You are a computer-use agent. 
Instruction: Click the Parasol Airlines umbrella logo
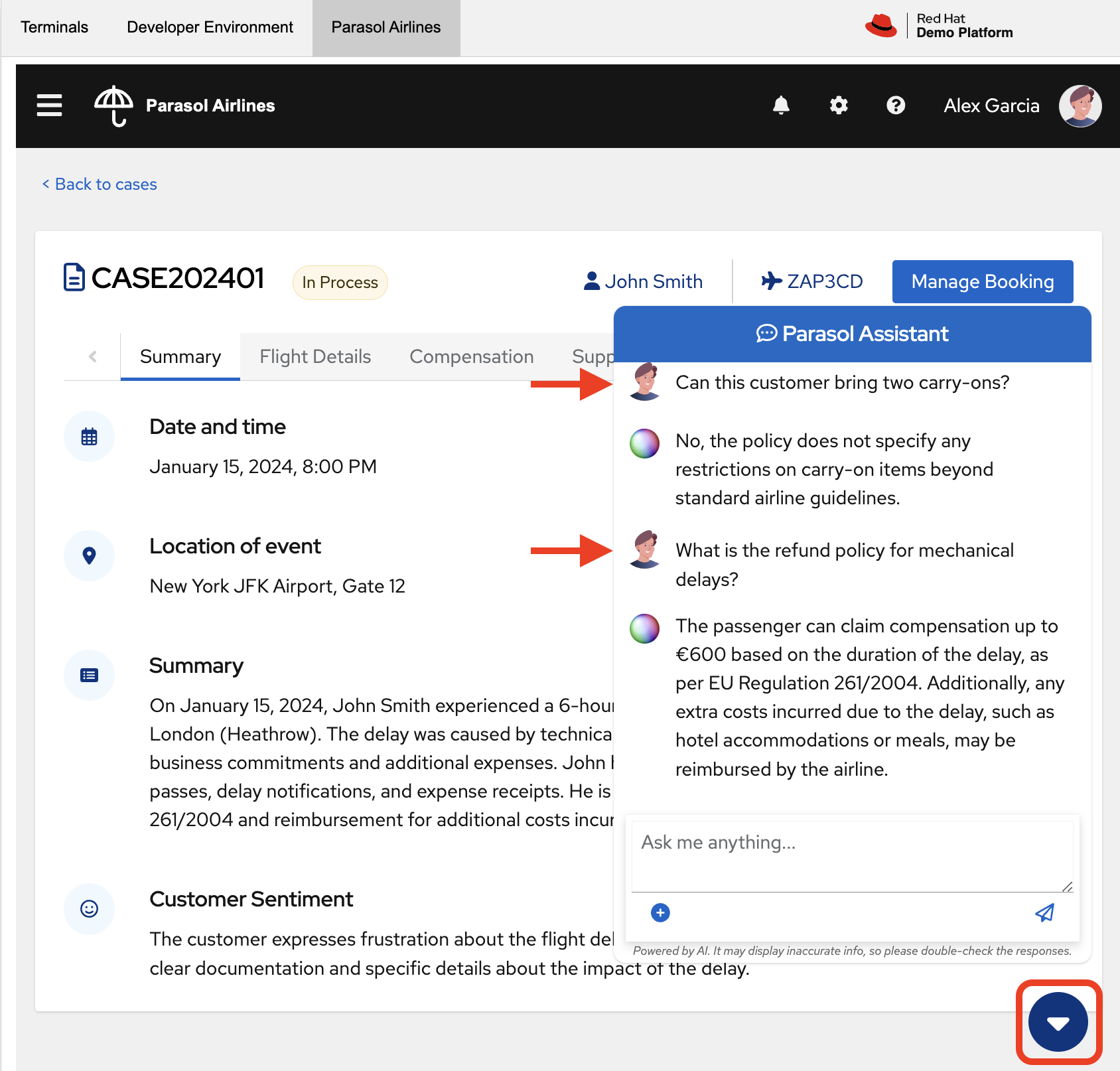(x=113, y=106)
